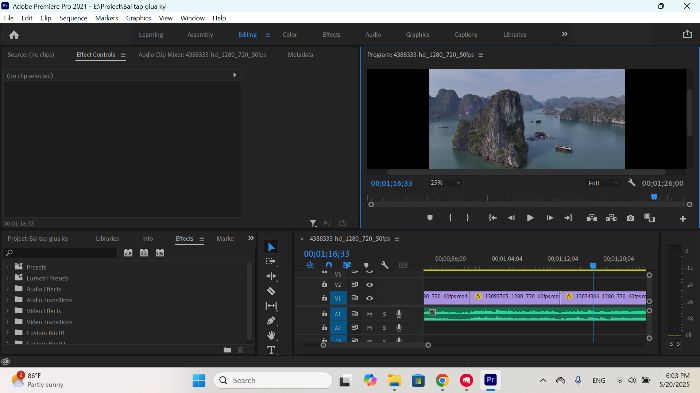Screen dimensions: 700x393
Task: Filter effects by Accelerated Effects badge
Action: [x=128, y=253]
